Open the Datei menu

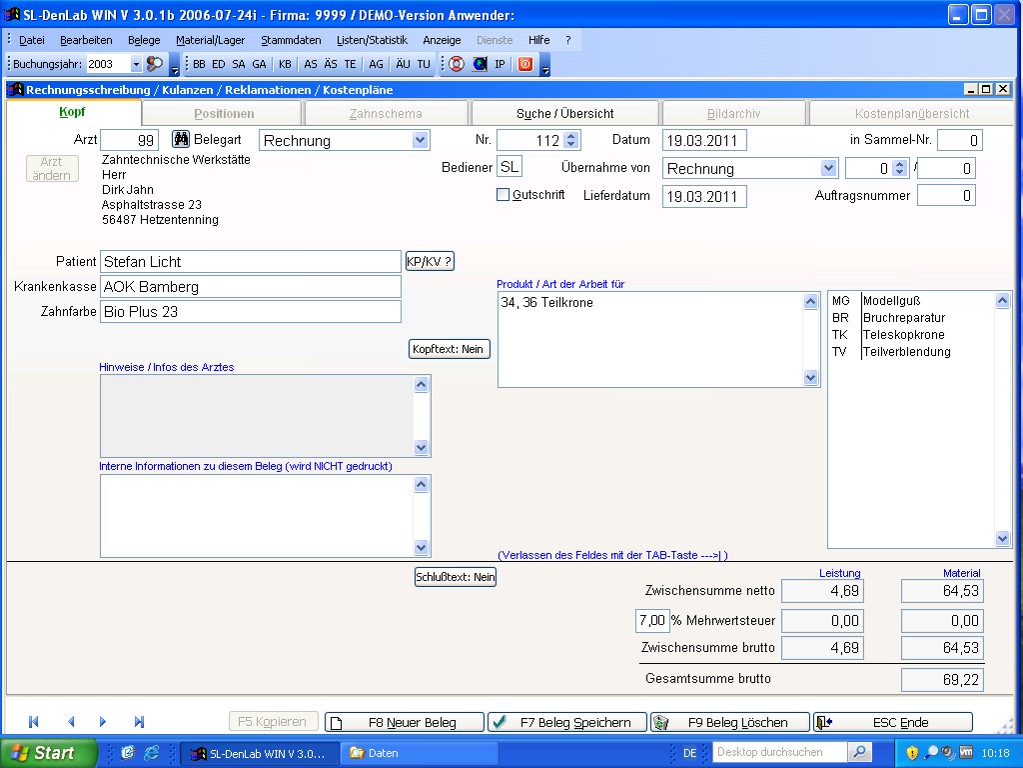(32, 40)
